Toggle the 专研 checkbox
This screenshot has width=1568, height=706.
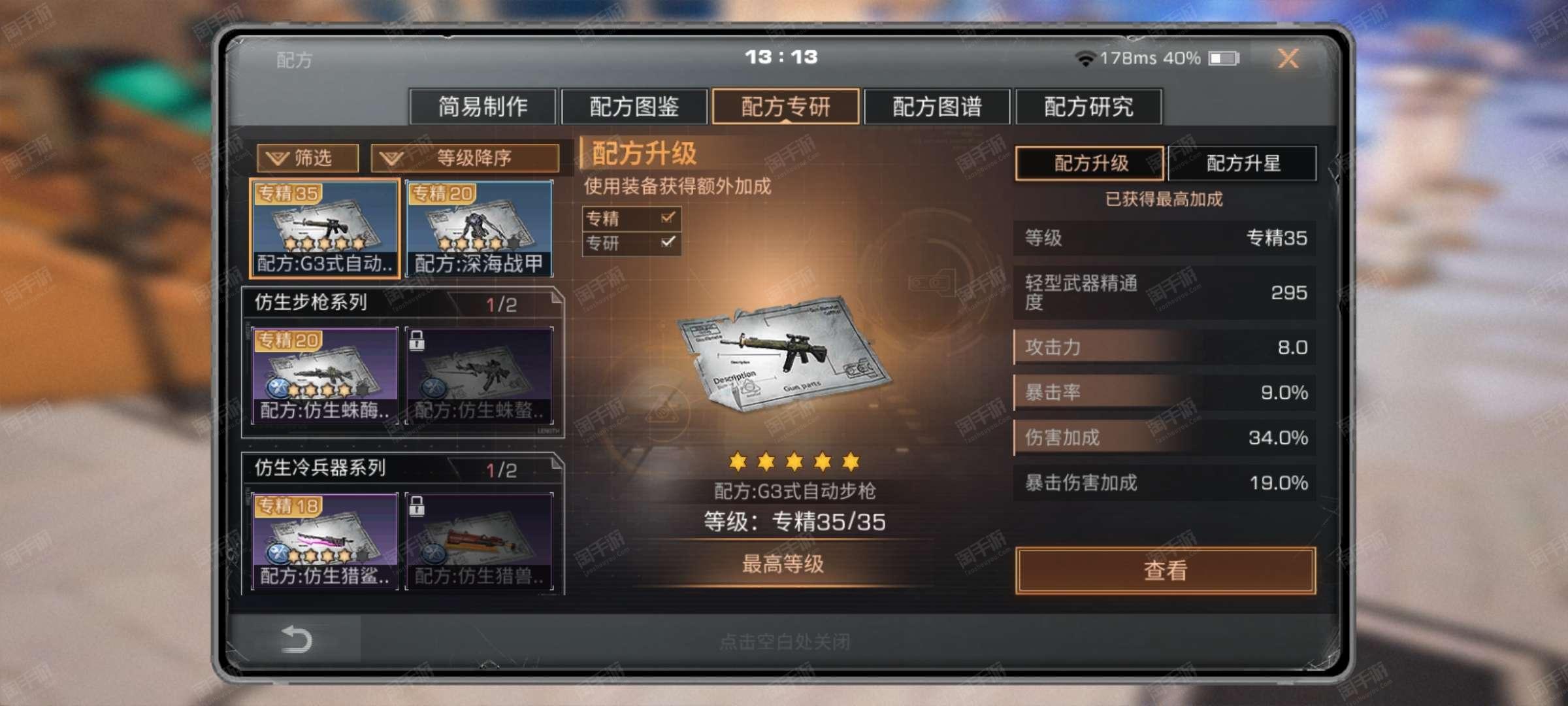point(668,243)
